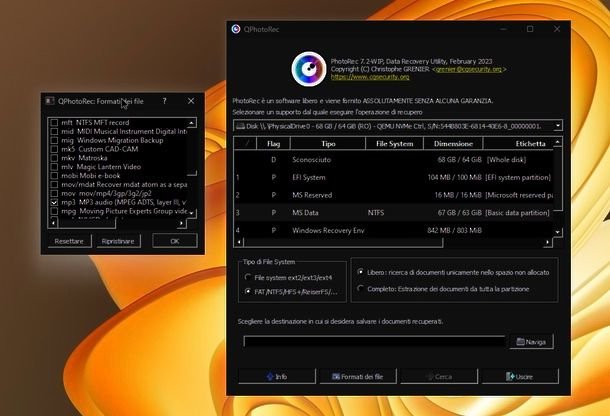This screenshot has height=416, width=610.
Task: Sort partitions by Flag column header
Action: [273, 144]
